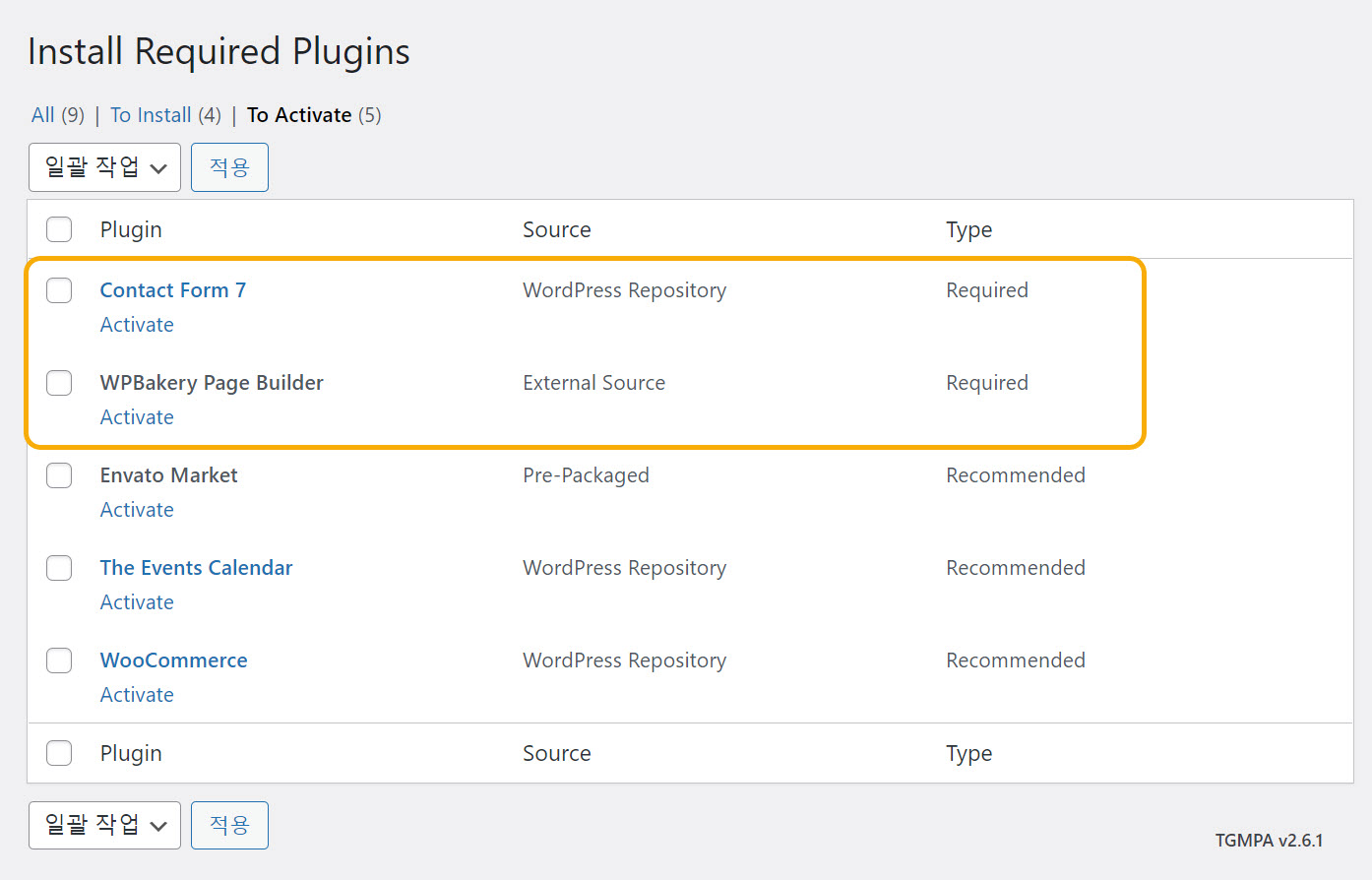
Task: Open the Contact Form 7 plugin link
Action: 173,290
